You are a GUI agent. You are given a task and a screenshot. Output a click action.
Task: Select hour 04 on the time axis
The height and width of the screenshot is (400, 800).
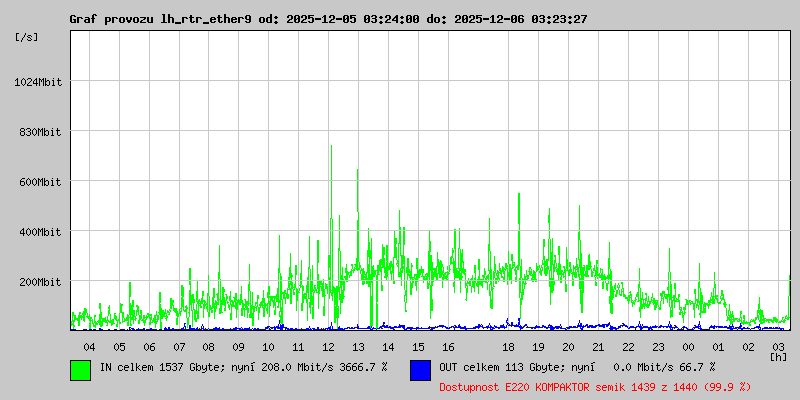coord(89,346)
